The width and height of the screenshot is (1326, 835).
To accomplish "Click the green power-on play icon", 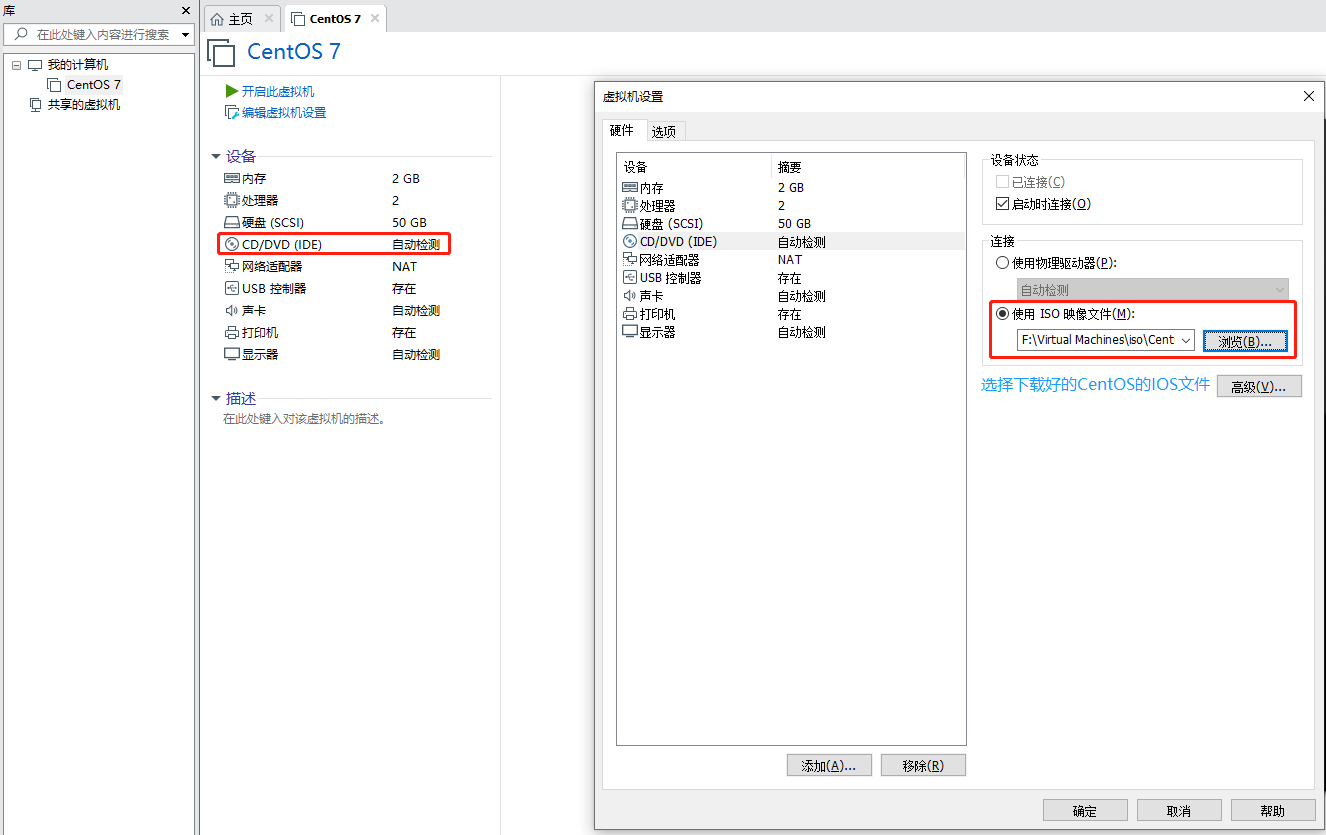I will [x=232, y=91].
